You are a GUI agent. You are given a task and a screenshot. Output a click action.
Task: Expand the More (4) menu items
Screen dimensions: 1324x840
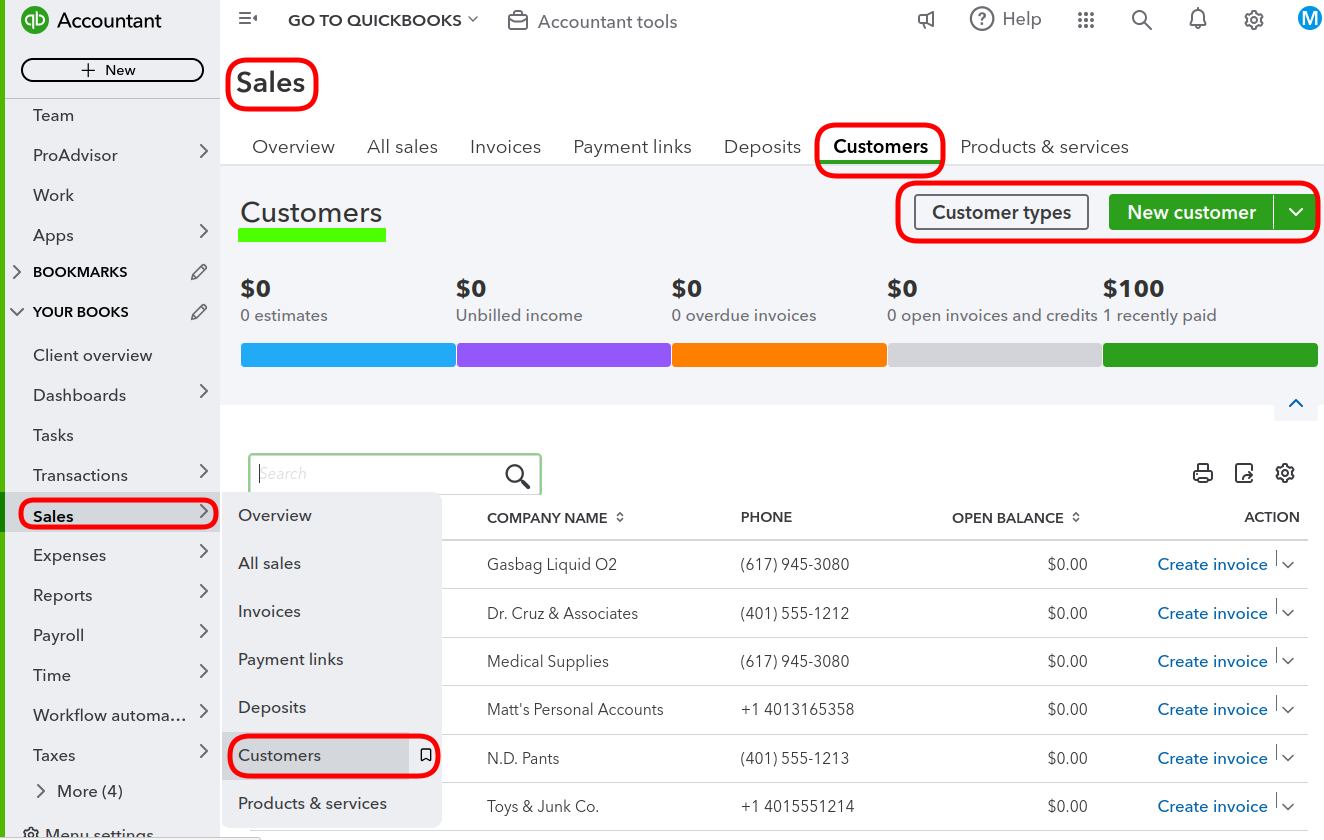79,791
